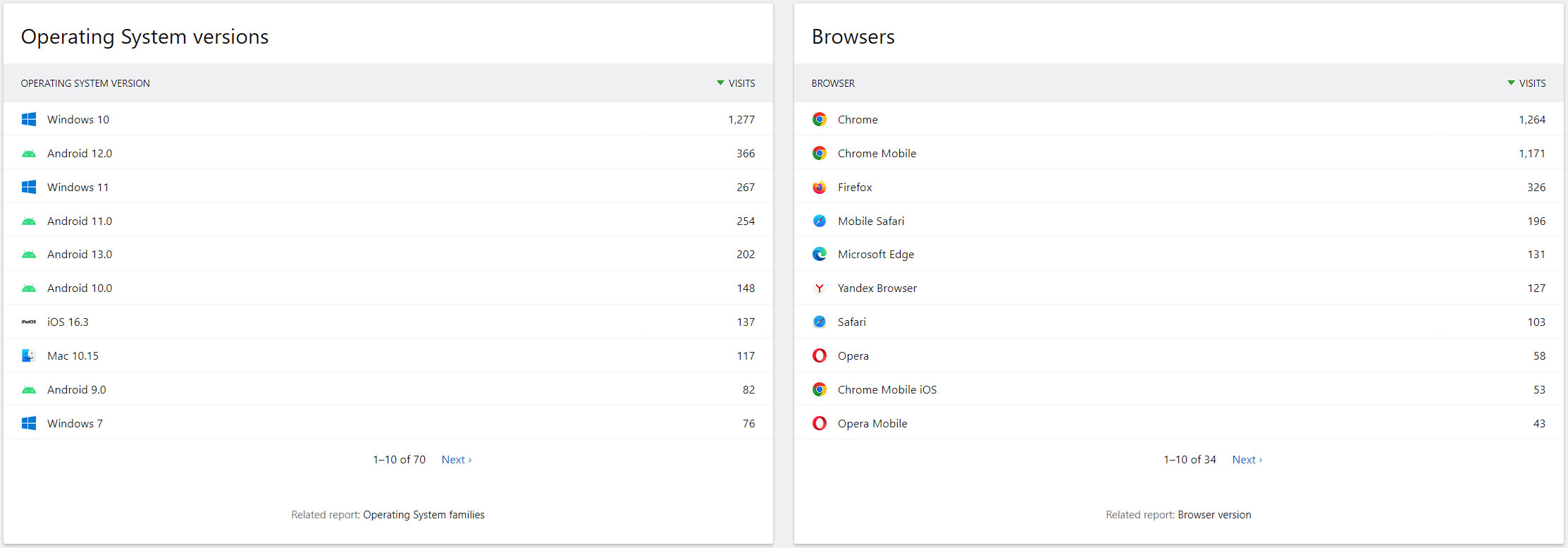Click Chrome visits value 1,264
This screenshot has width=1568, height=548.
[x=1532, y=120]
